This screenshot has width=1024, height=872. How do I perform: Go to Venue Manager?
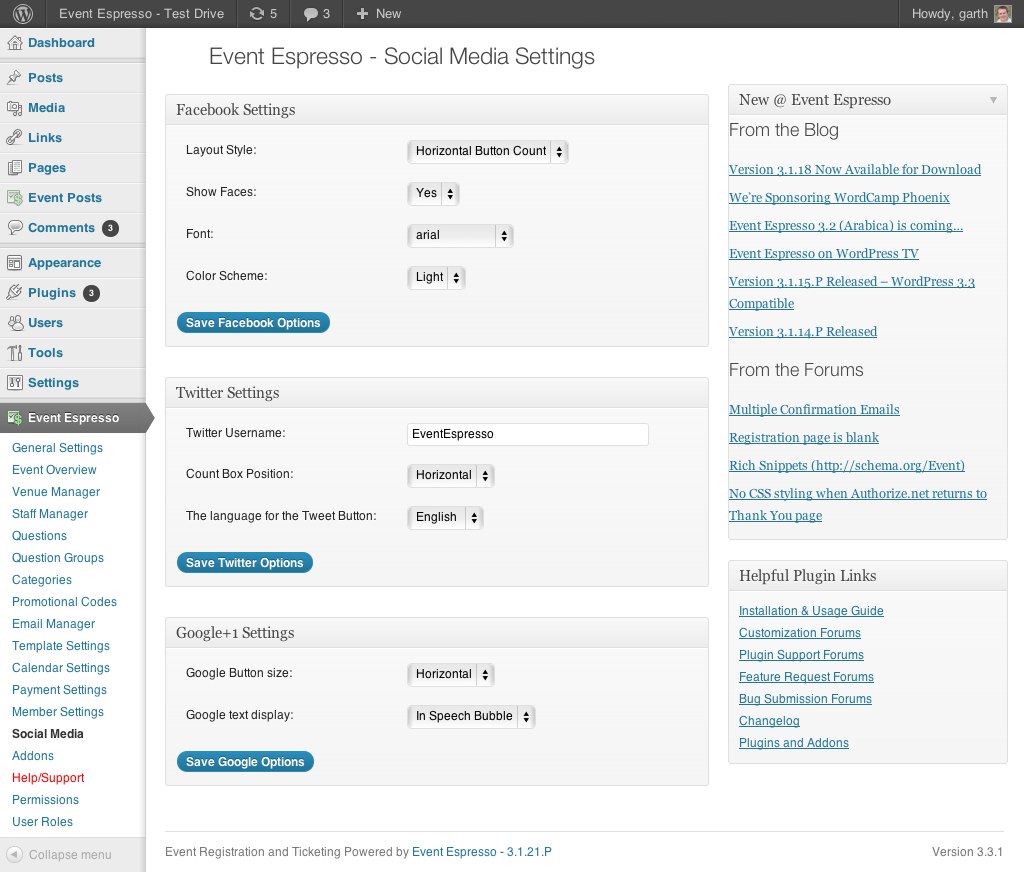(56, 492)
